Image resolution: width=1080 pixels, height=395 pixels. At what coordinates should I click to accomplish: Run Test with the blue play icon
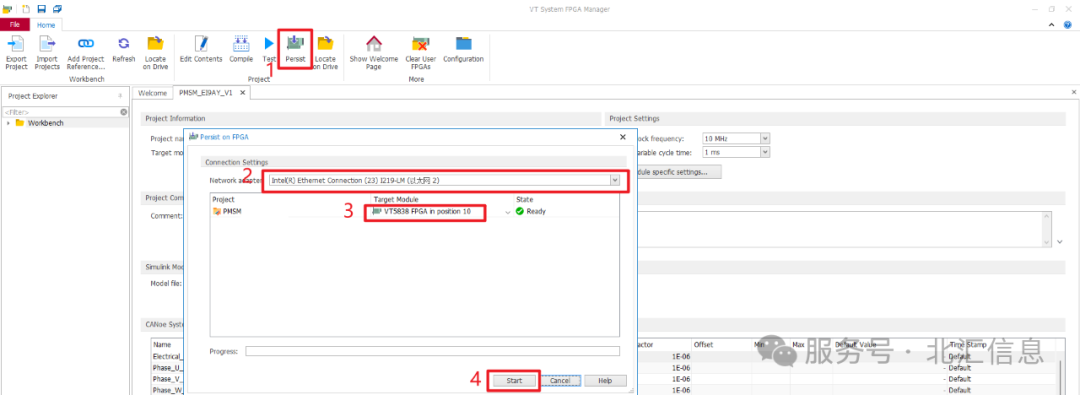pos(269,50)
